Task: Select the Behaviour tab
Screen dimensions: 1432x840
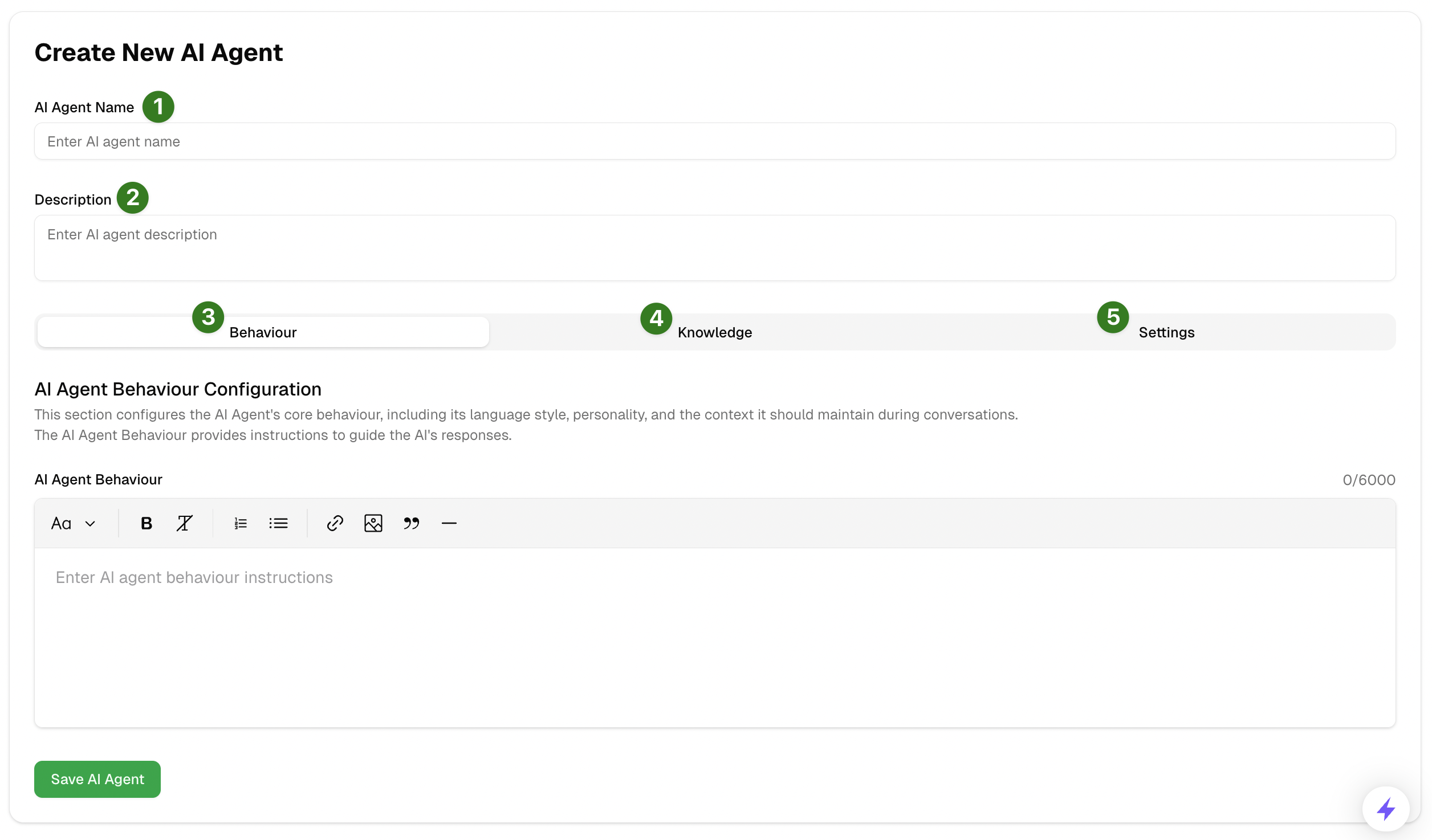Action: pos(263,332)
